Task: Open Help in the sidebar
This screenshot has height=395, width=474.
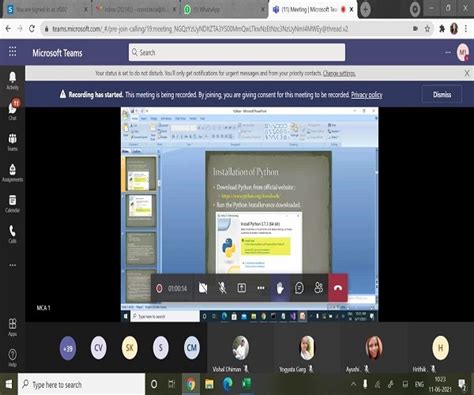Action: (x=12, y=358)
